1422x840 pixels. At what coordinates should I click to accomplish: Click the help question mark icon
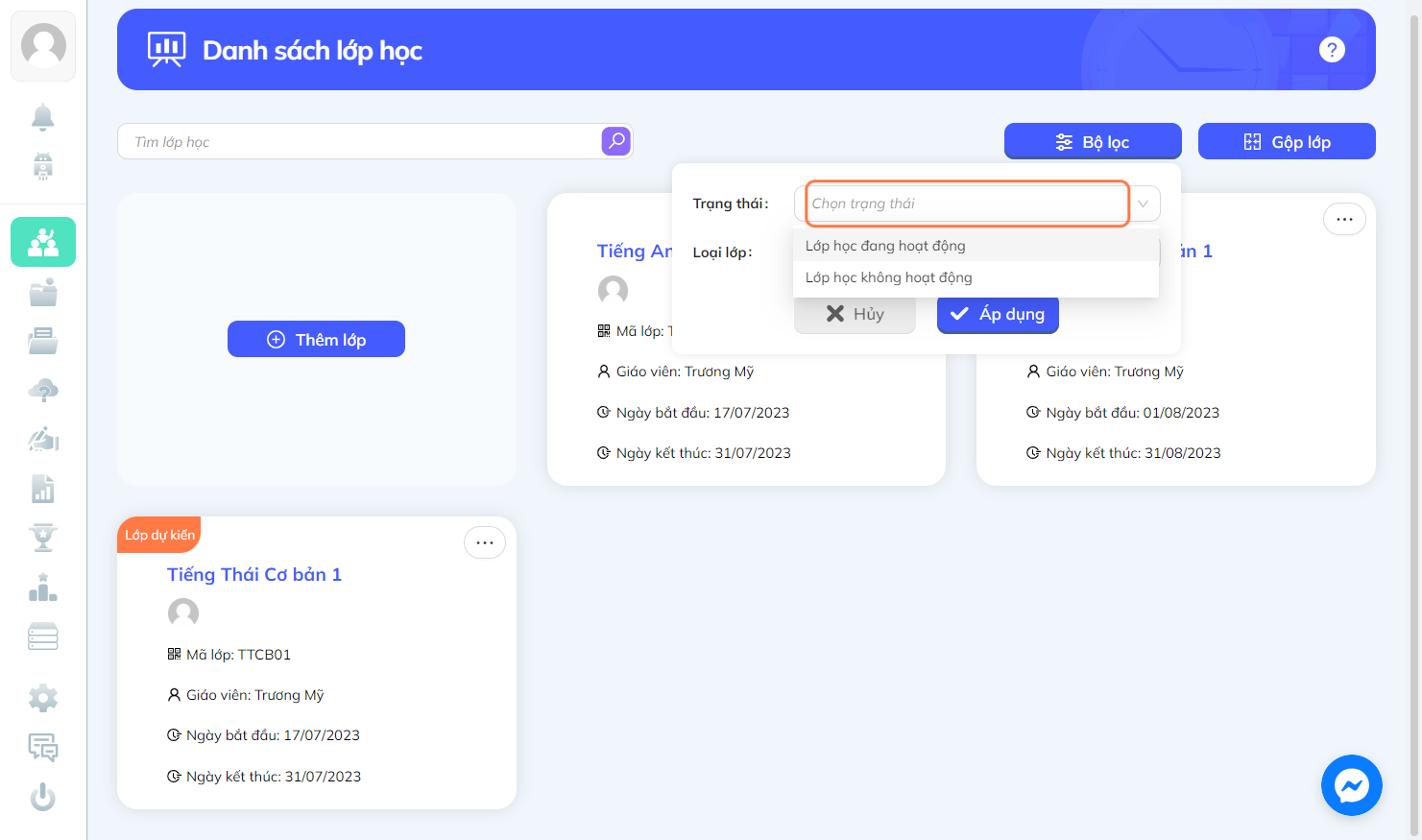coord(1332,50)
